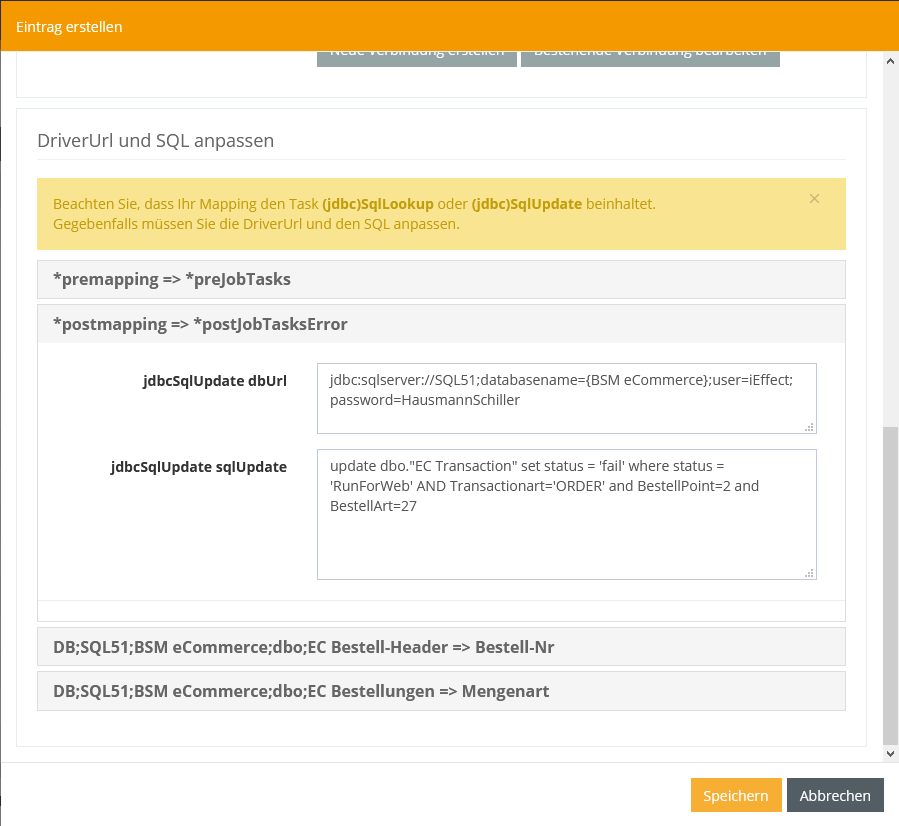Viewport: 899px width, 826px height.
Task: Collapse the *postmapping => *postJobTasksError section
Action: coord(441,324)
